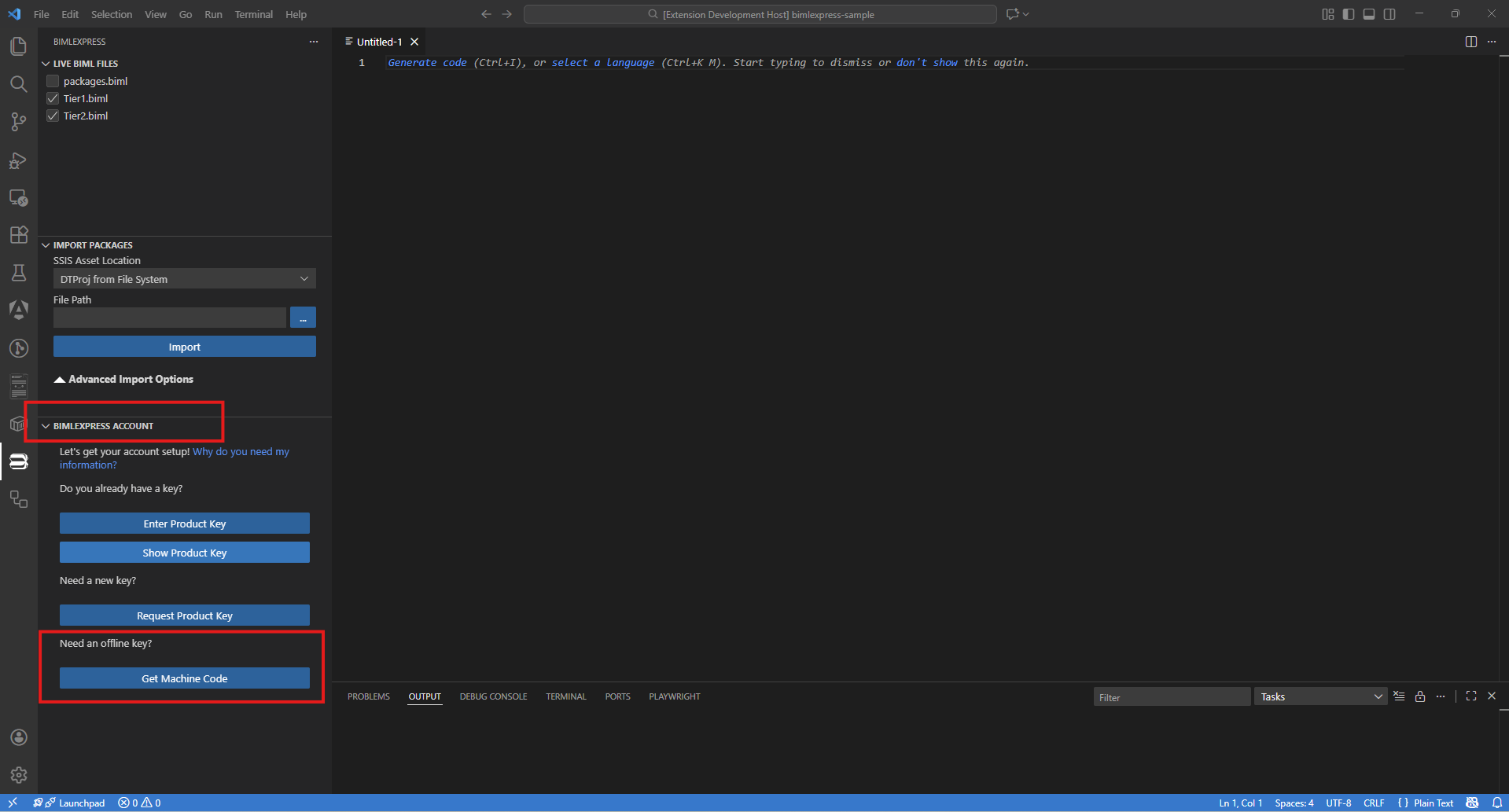
Task: Open the Testing flask view
Action: coord(18,273)
